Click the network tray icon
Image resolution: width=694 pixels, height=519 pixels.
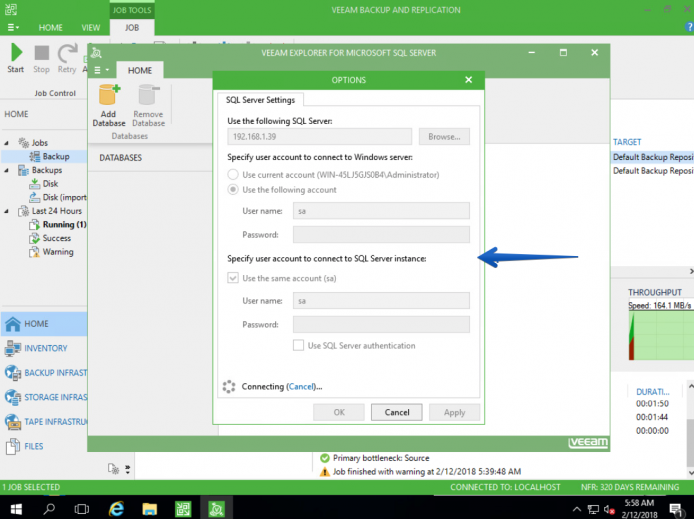pos(593,509)
